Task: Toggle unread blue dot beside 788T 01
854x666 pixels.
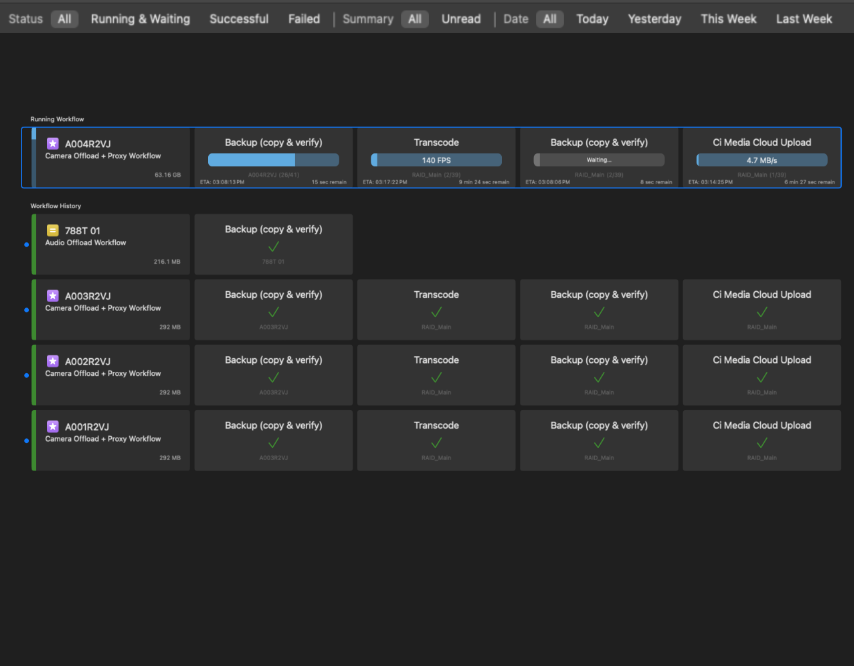Action: pos(26,244)
